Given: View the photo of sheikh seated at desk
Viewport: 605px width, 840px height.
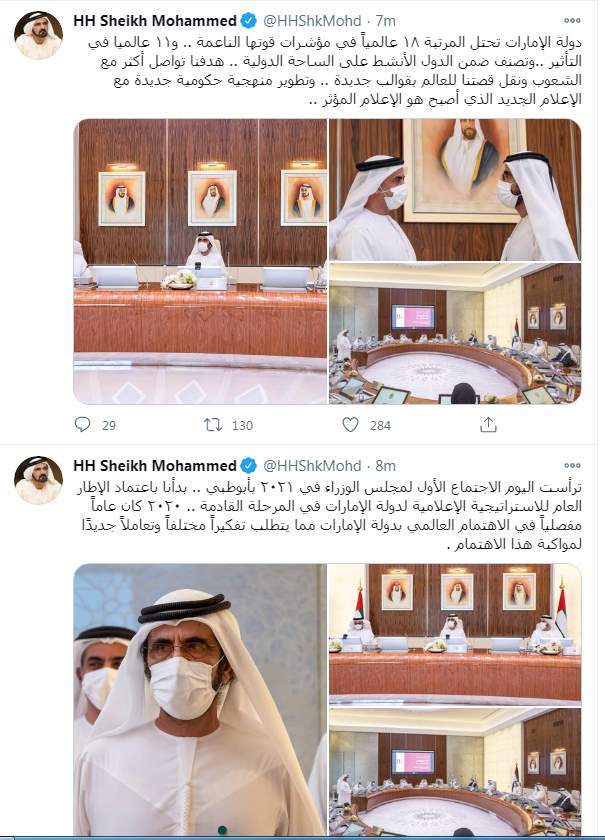Looking at the screenshot, I should tap(200, 261).
